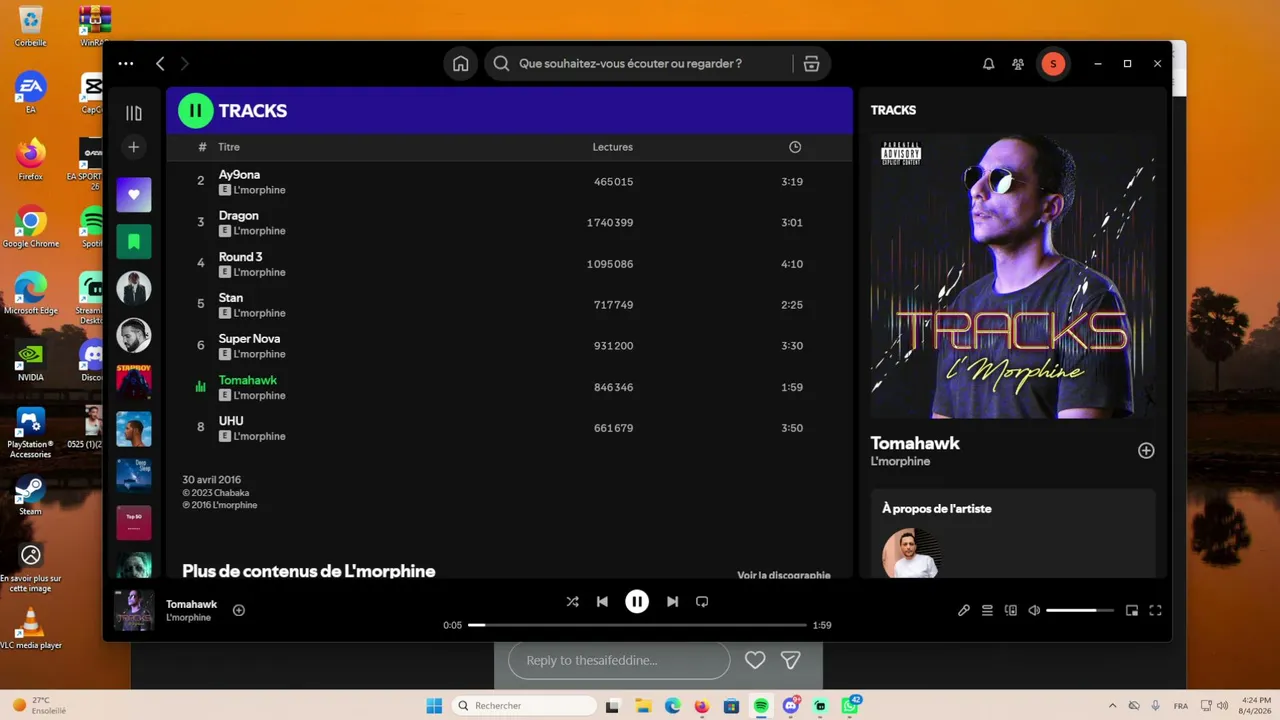Toggle shuffle playback
Viewport: 1280px width, 720px height.
(x=572, y=602)
